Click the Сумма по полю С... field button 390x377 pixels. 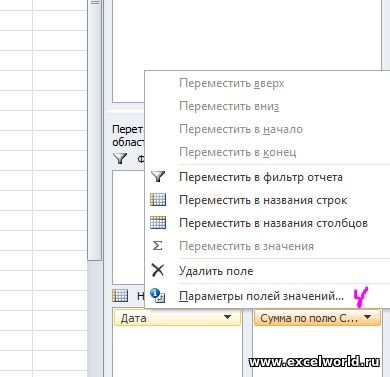[x=317, y=317]
